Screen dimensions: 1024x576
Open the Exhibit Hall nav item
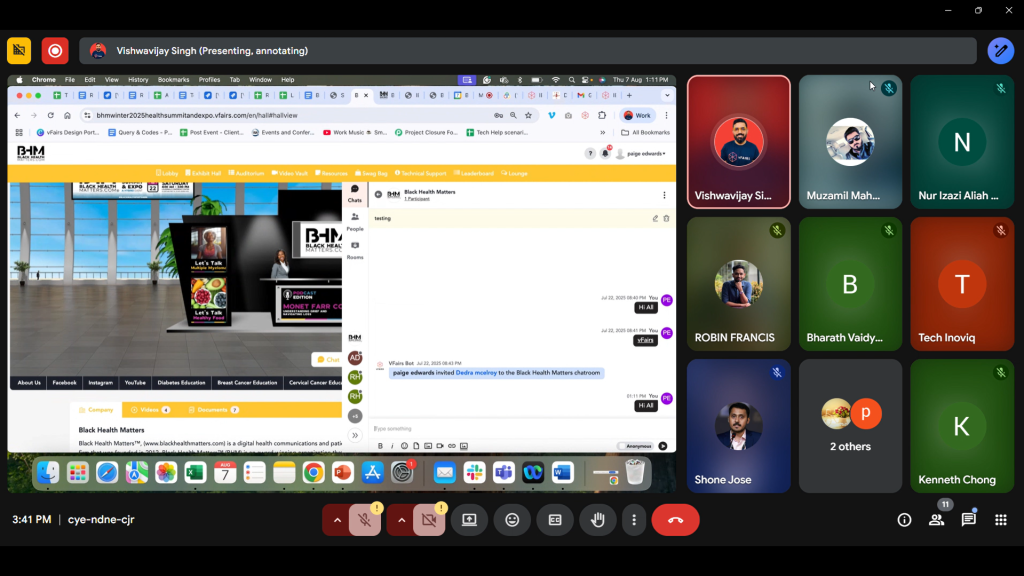point(203,174)
